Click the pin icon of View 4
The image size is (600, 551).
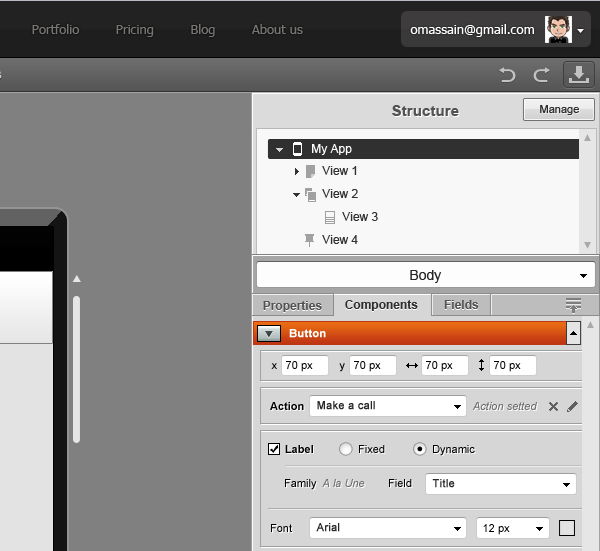310,240
